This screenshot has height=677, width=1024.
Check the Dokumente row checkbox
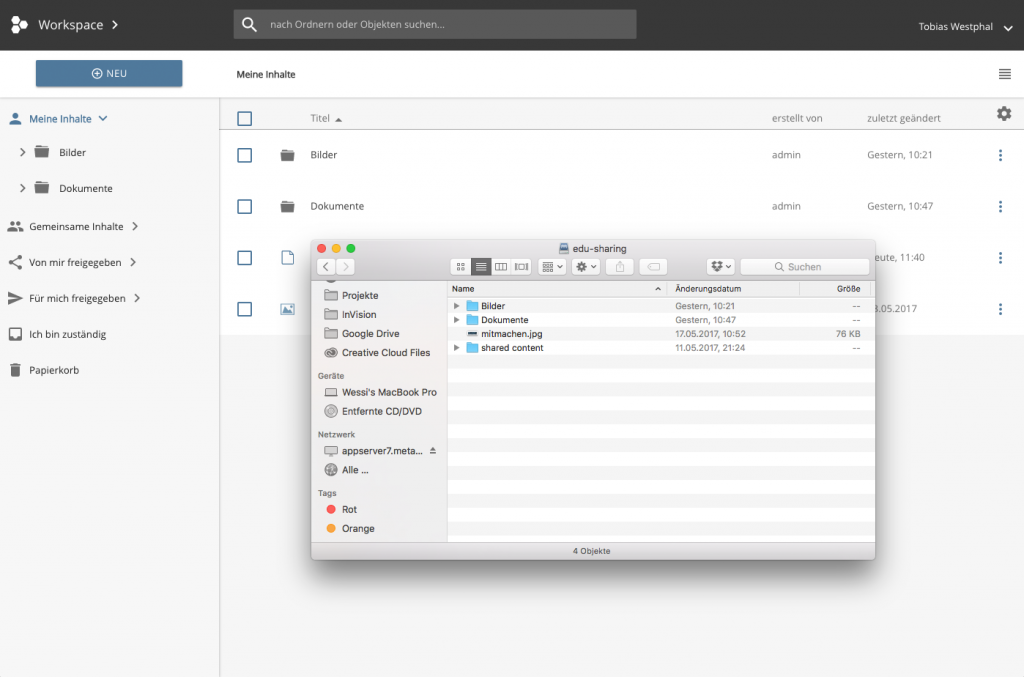244,206
